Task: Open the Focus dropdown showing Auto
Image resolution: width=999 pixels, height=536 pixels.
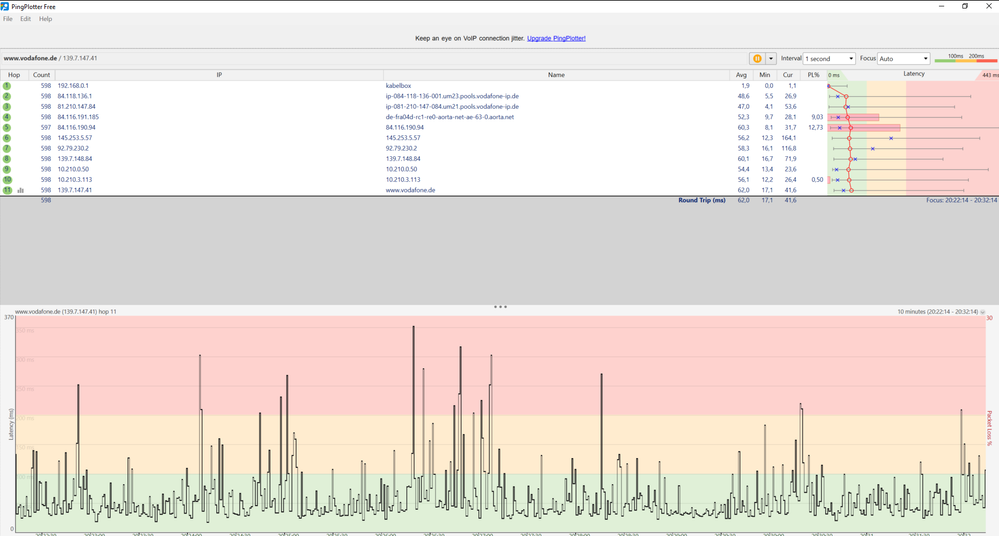Action: tap(903, 59)
